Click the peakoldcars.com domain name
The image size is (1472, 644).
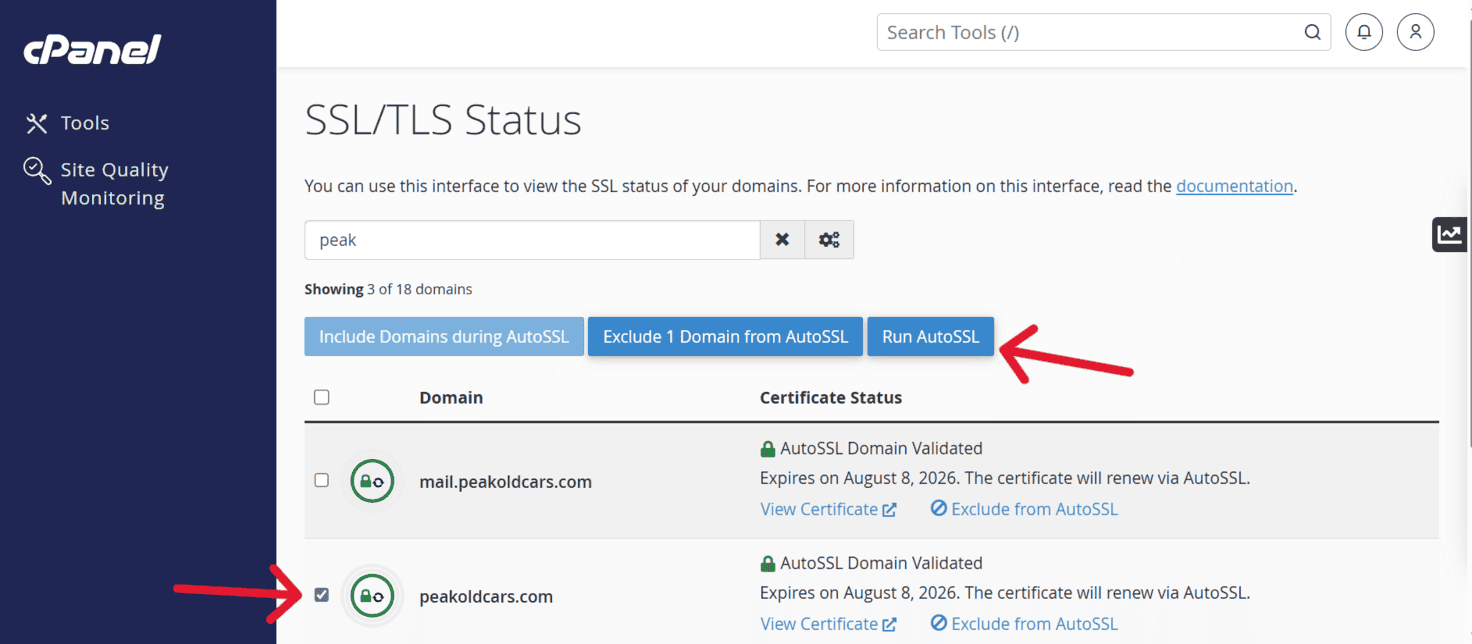tap(486, 597)
